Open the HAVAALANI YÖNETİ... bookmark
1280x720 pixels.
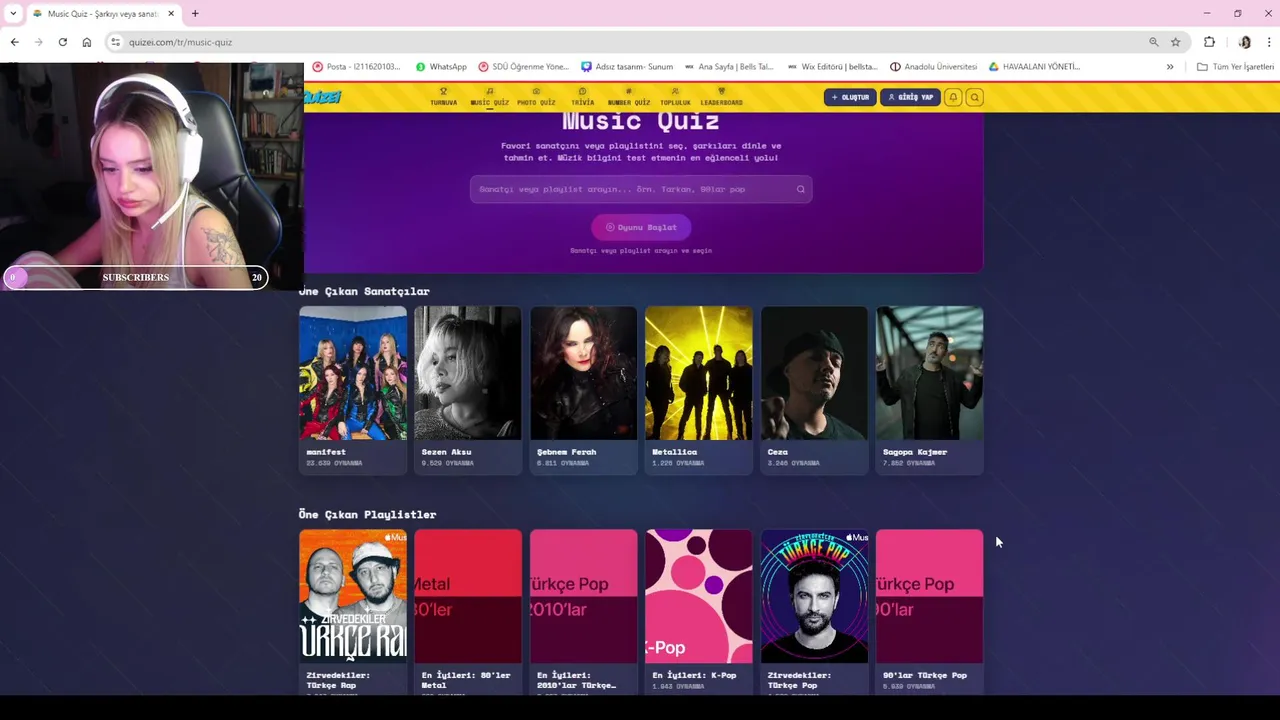[1034, 67]
